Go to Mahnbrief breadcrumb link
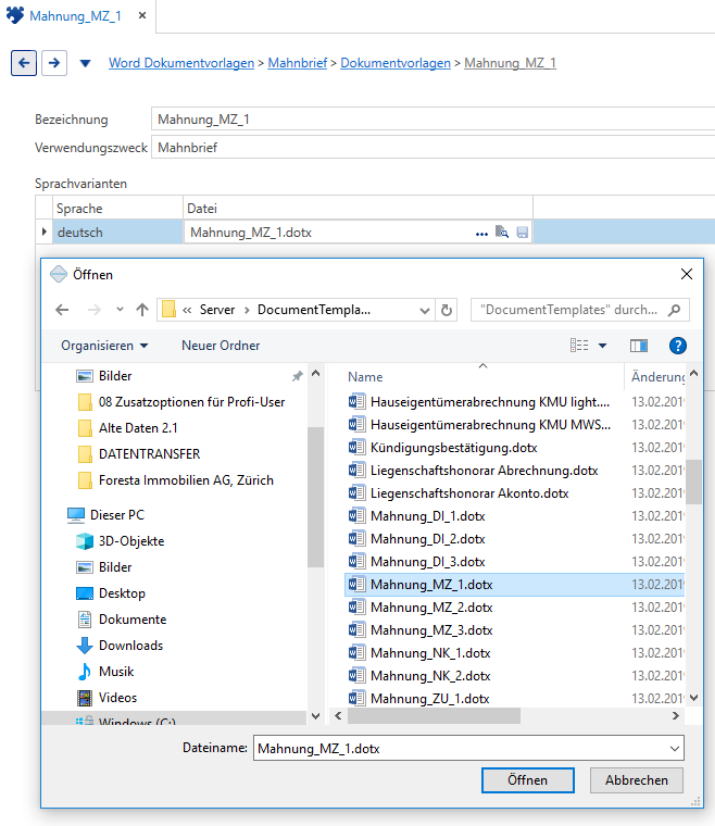The image size is (715, 826). 297,63
